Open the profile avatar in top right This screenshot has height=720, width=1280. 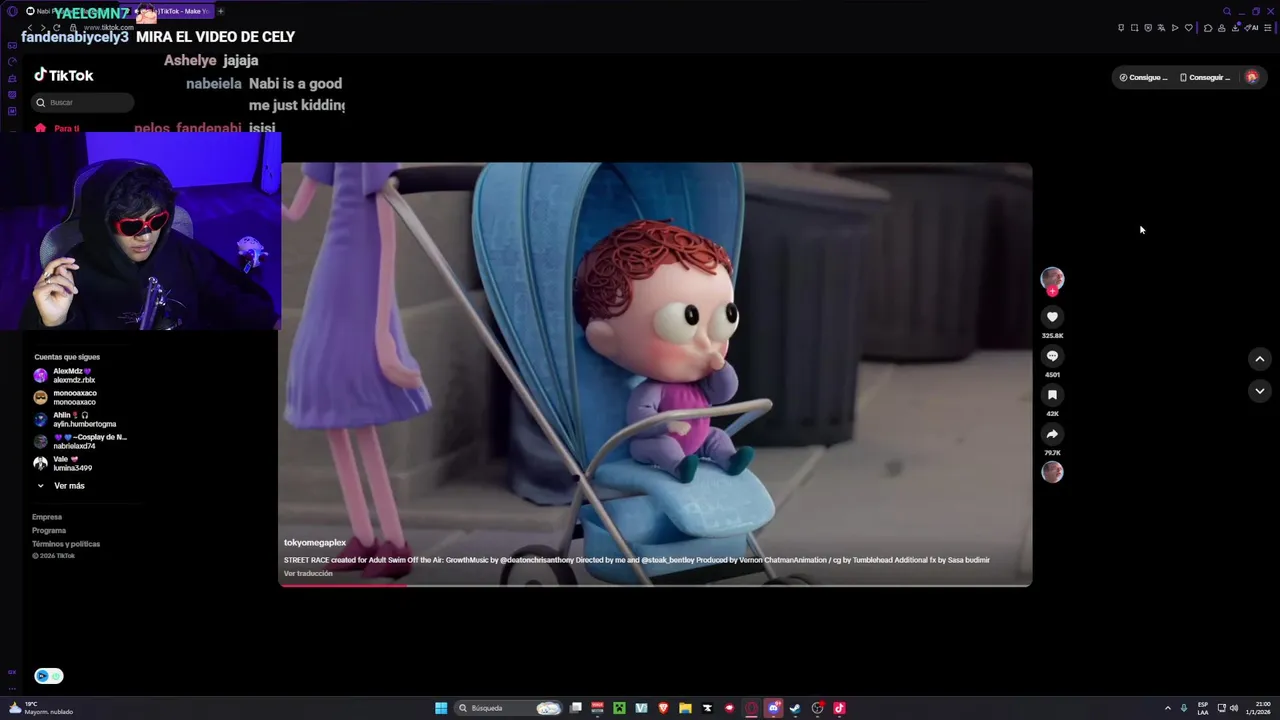[1252, 77]
